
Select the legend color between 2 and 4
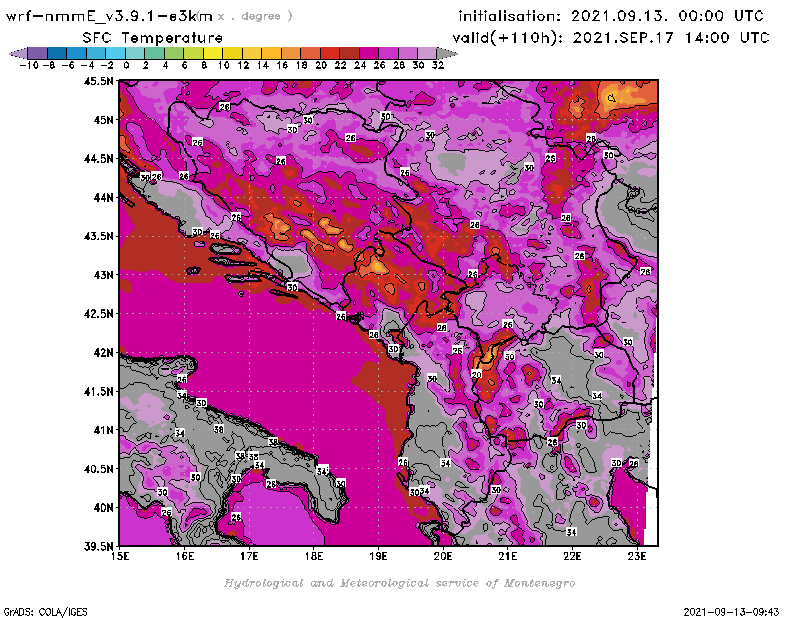[x=155, y=53]
